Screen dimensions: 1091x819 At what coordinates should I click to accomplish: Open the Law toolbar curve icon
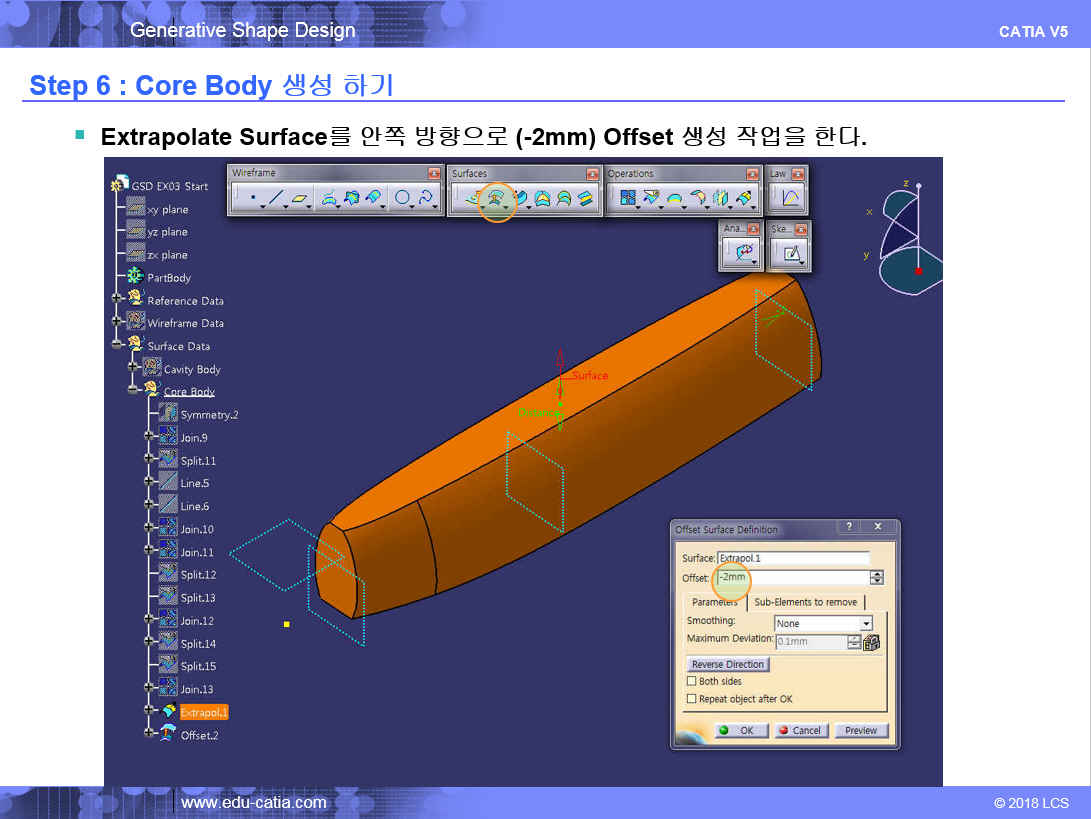(789, 198)
